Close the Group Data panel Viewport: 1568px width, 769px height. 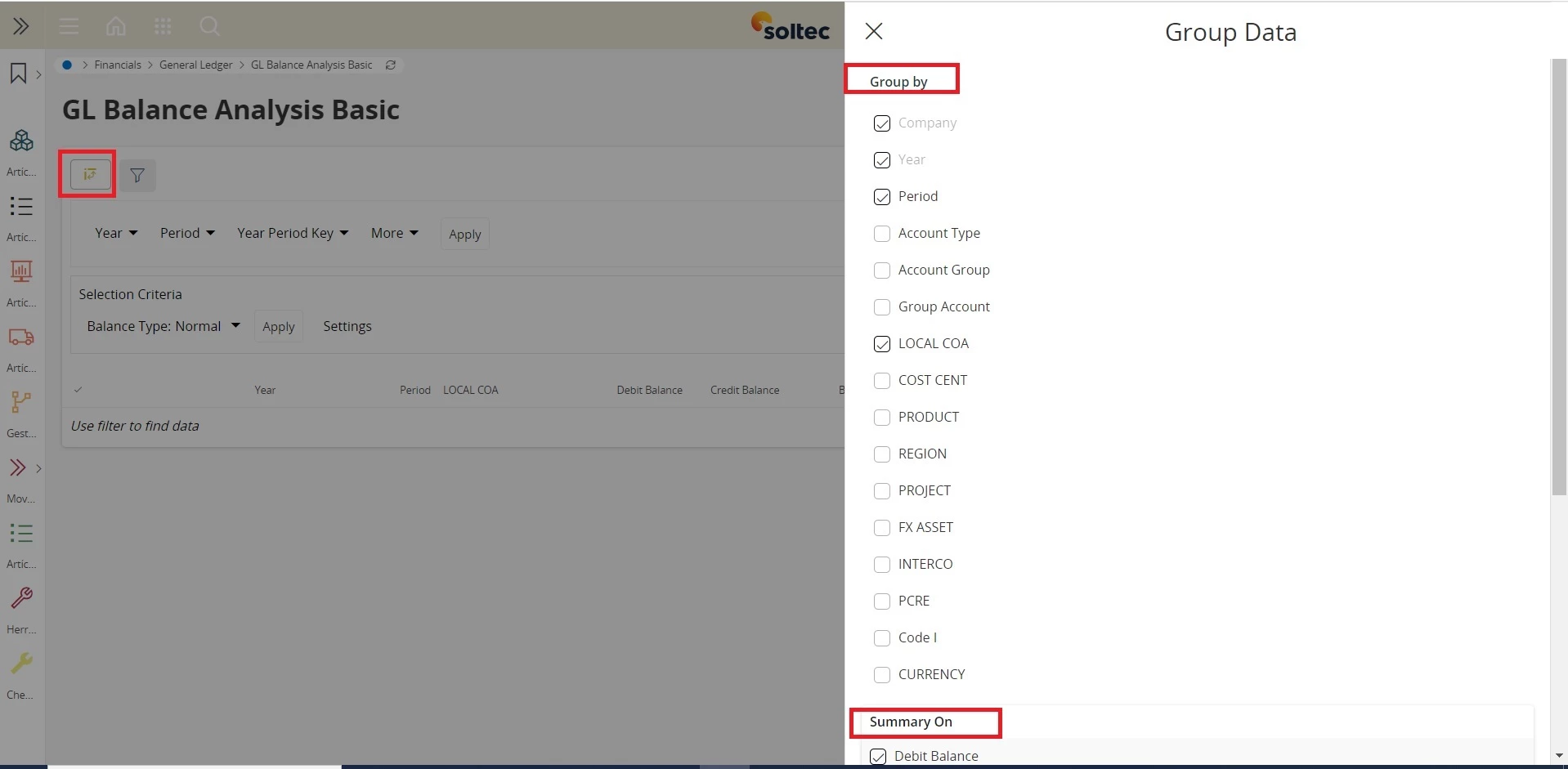[874, 31]
